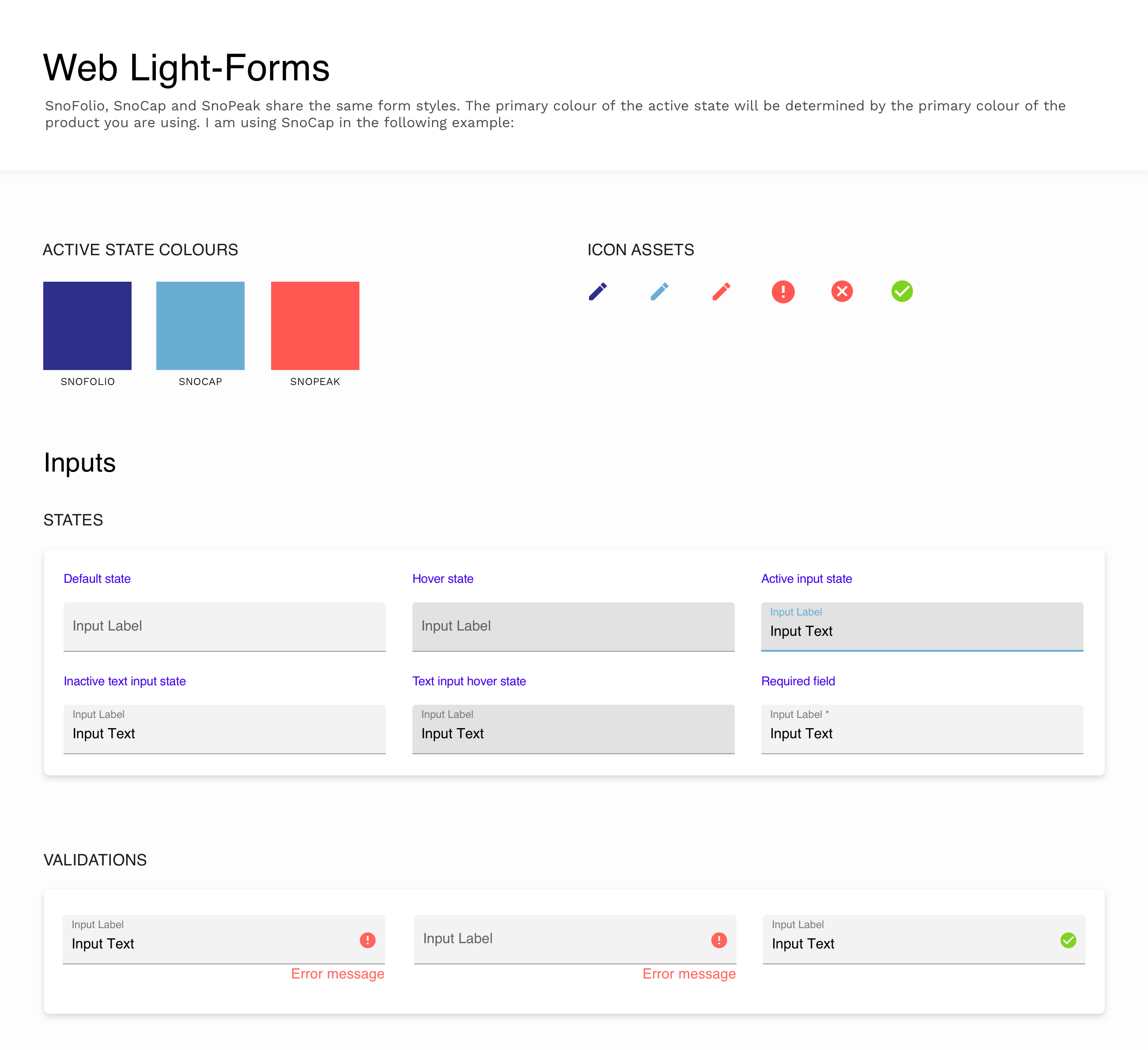Click the Inactive text input state field

coord(224,729)
